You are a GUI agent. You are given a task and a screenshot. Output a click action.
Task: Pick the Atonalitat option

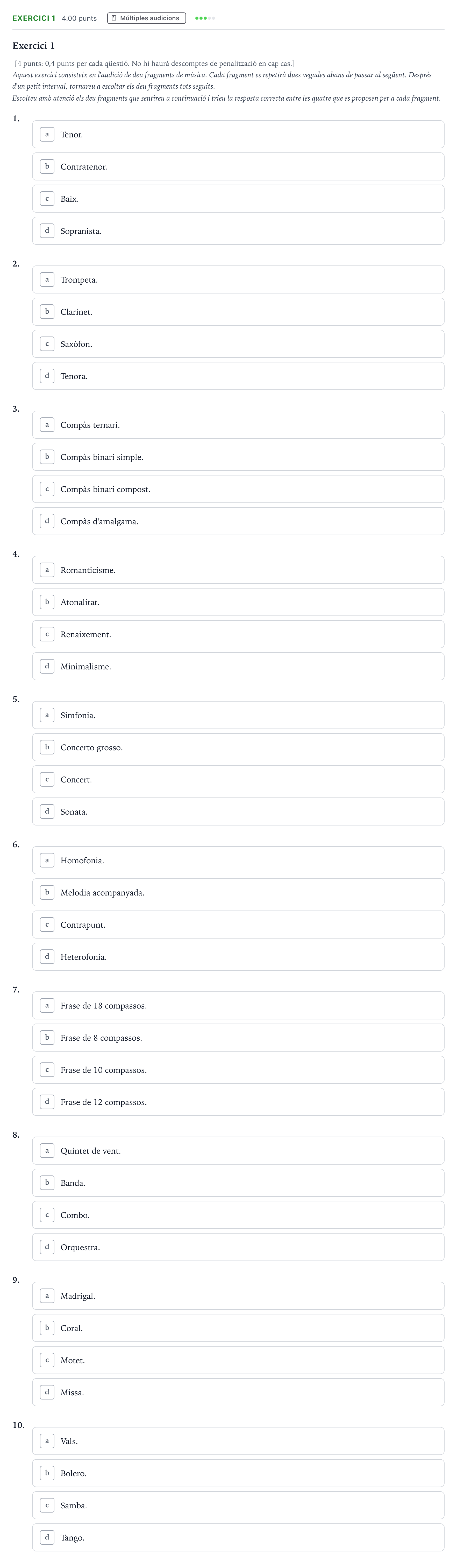click(238, 602)
